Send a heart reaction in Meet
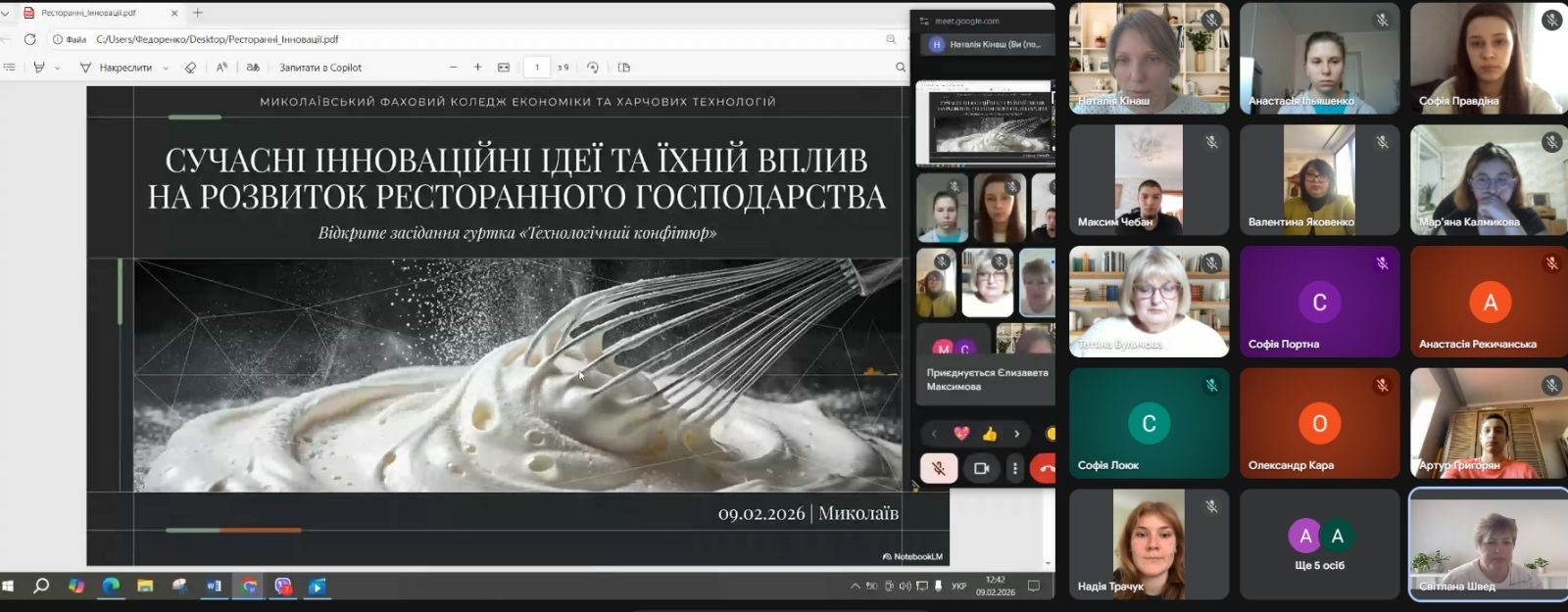This screenshot has height=612, width=1568. pyautogui.click(x=961, y=434)
